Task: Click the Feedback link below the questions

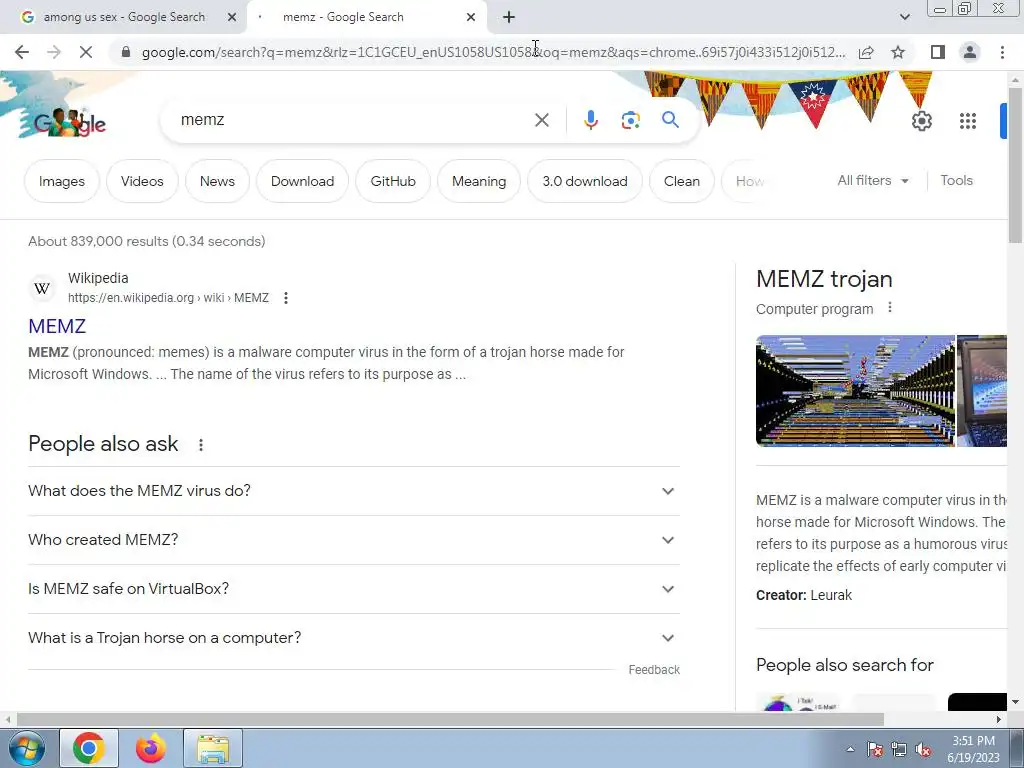Action: (x=654, y=670)
